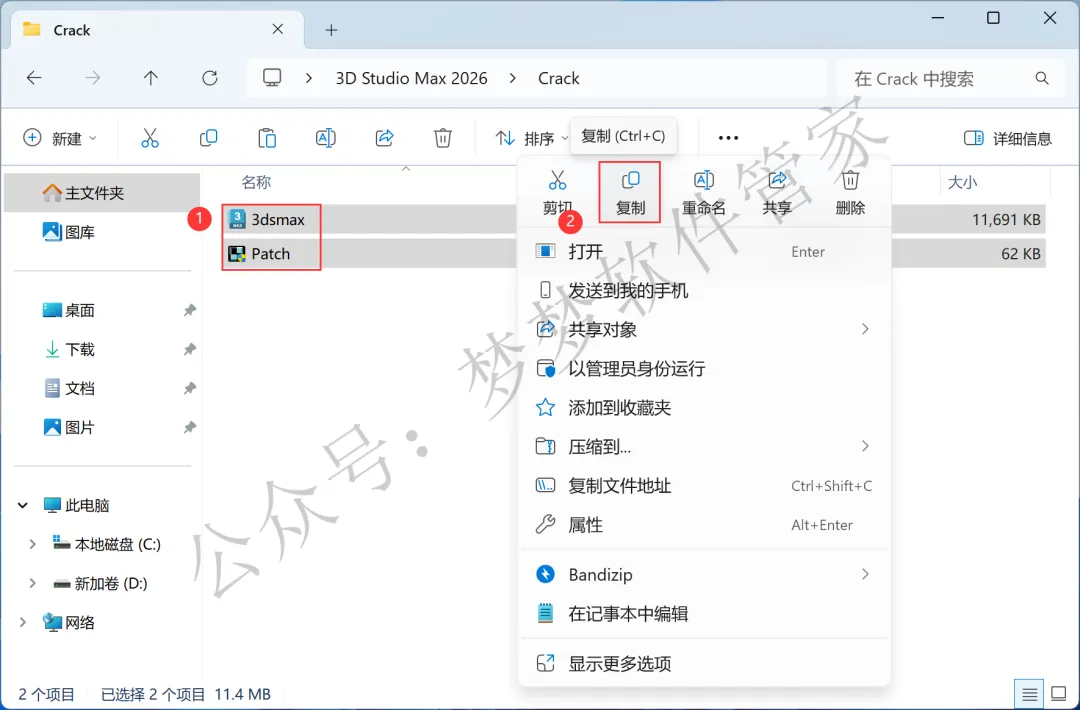Click 3D Studio Max 2026 breadcrumb

click(411, 79)
